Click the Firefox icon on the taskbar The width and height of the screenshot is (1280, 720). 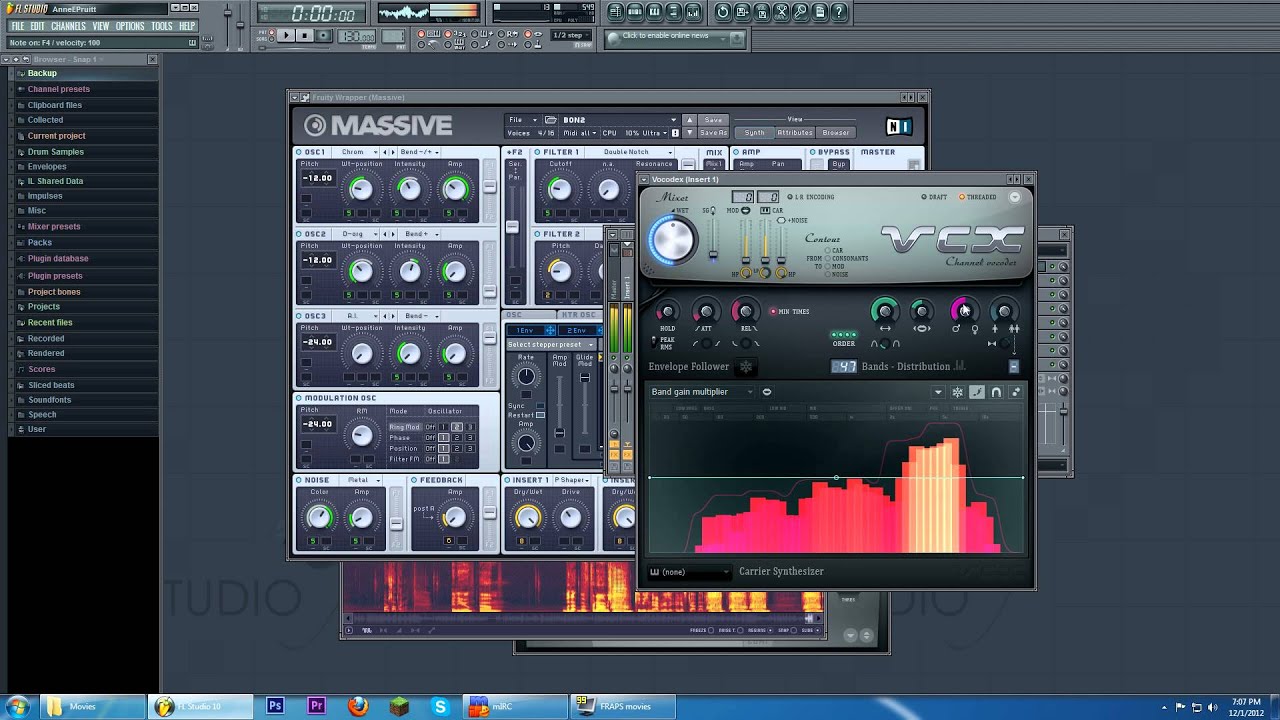(x=358, y=706)
